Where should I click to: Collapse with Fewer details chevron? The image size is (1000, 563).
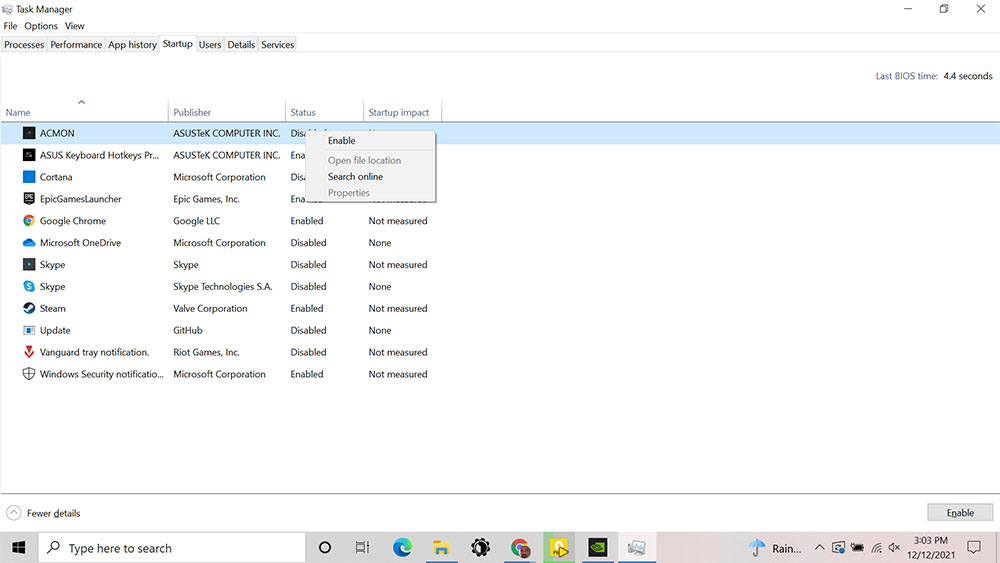pos(13,513)
